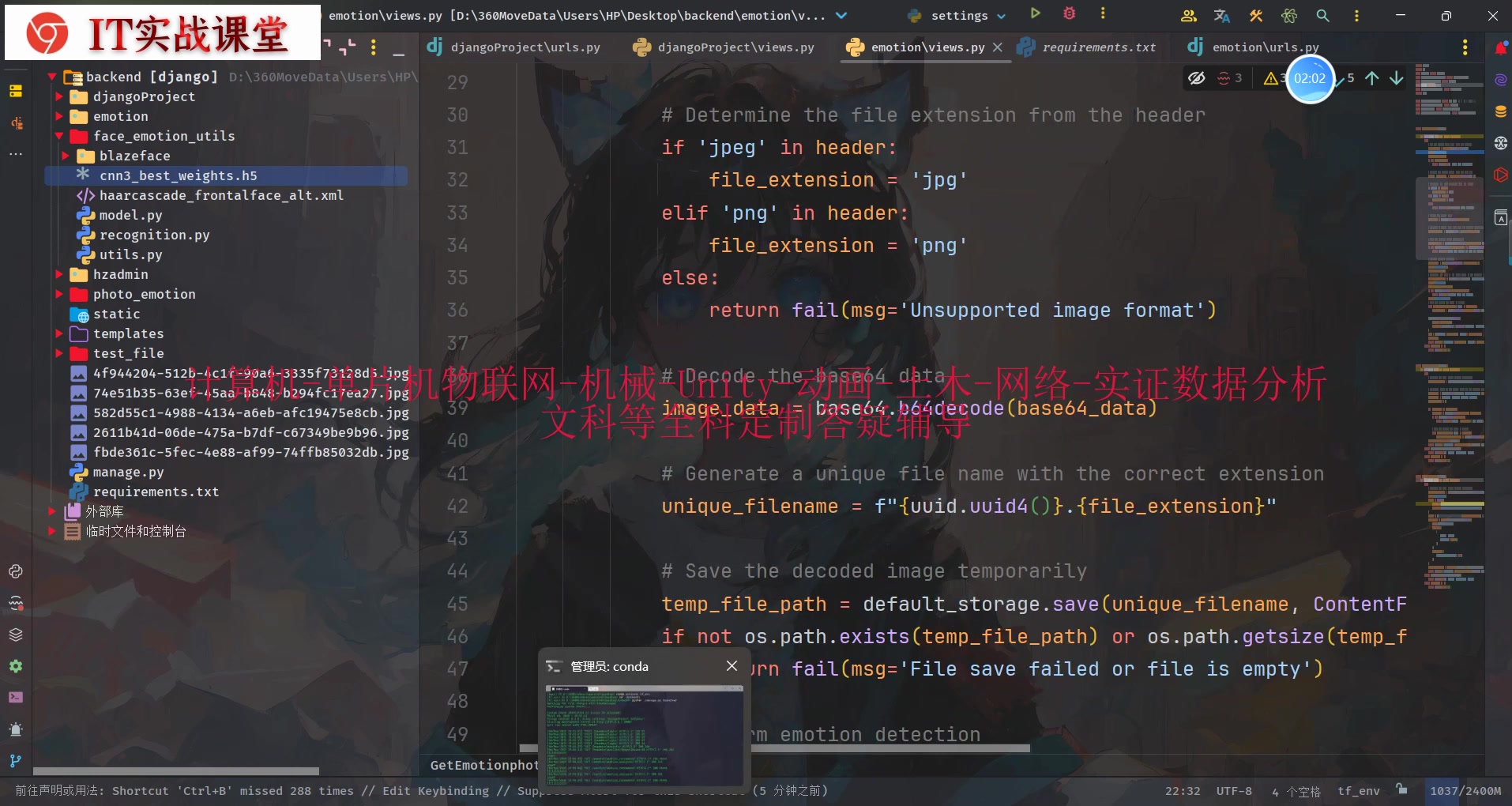Click the read-only lock icon in status bar
This screenshot has width=1512, height=806.
[1401, 789]
